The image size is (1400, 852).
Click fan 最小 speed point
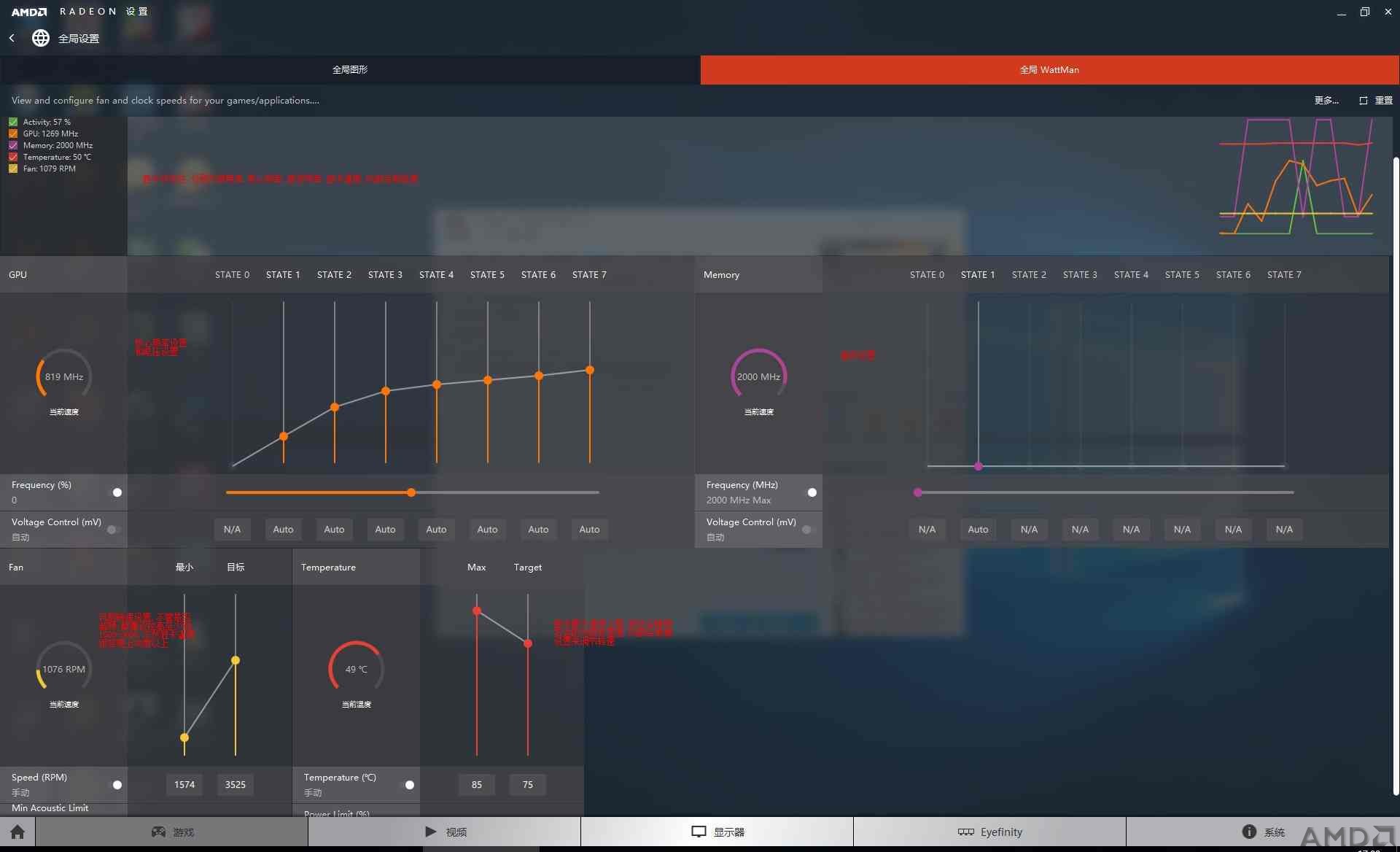point(184,737)
